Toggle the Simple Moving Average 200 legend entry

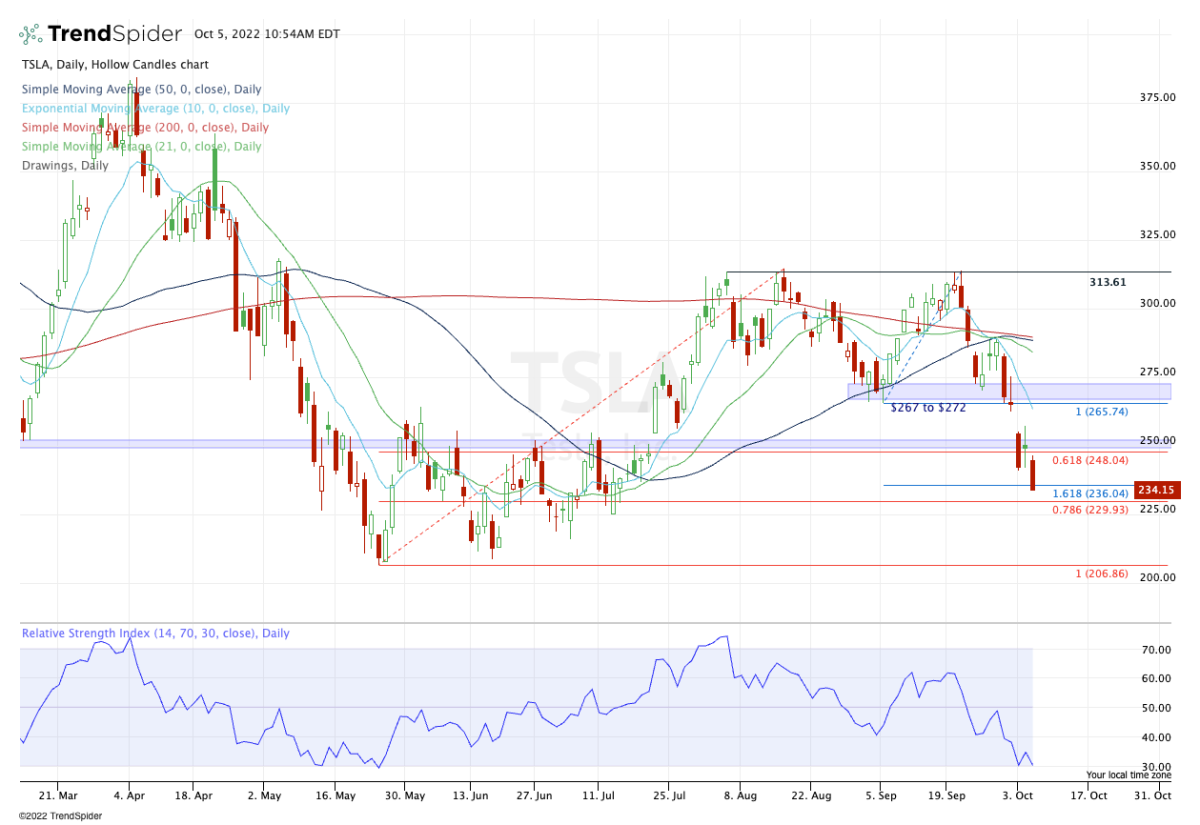click(146, 127)
